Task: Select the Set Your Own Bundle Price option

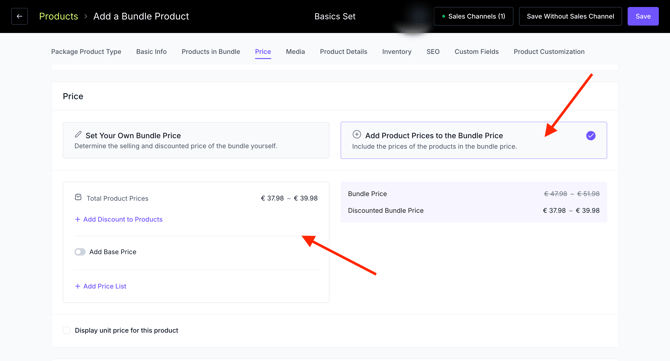Action: click(x=196, y=140)
